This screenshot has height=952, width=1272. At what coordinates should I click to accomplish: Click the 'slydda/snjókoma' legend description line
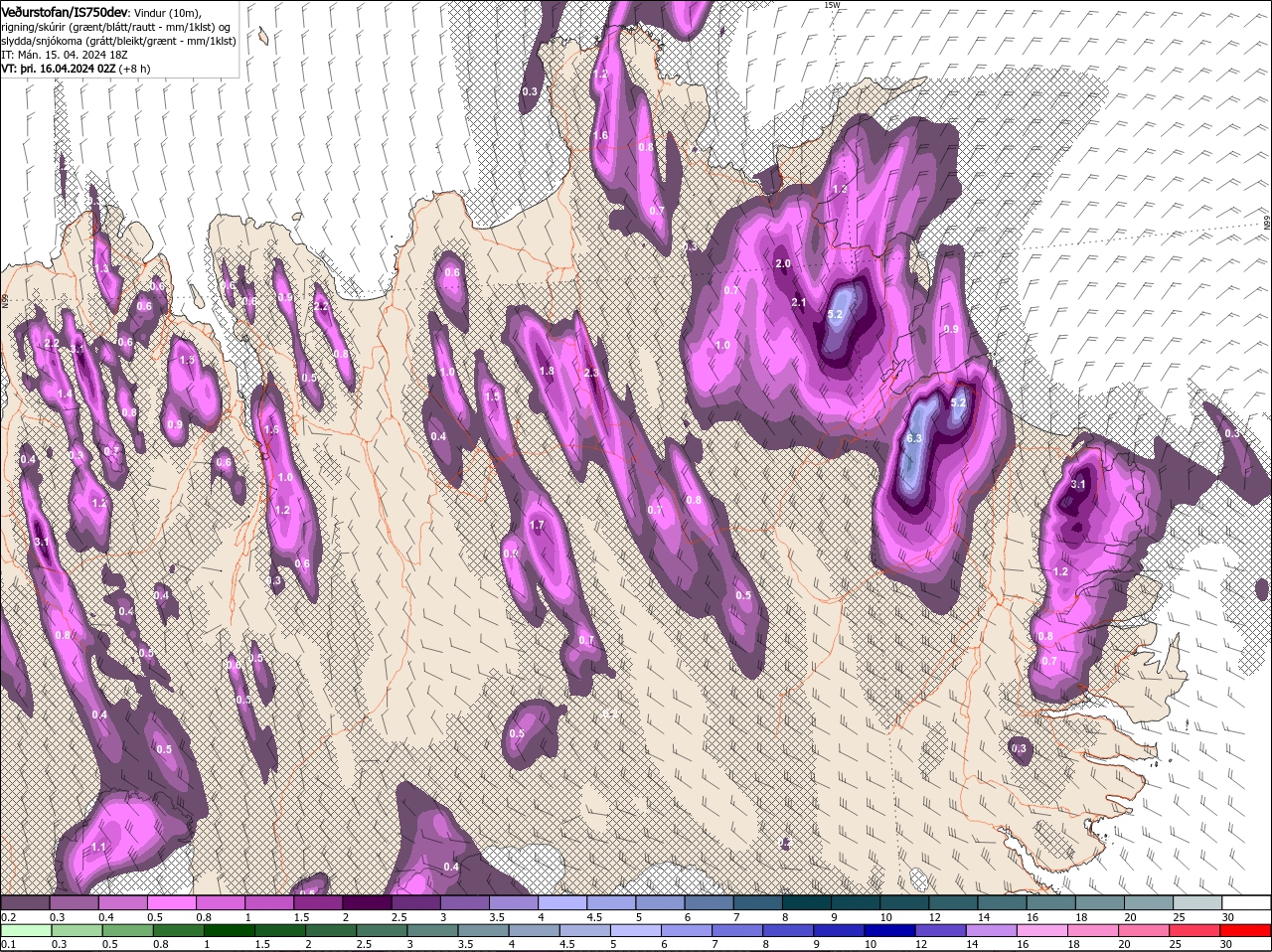tap(118, 41)
